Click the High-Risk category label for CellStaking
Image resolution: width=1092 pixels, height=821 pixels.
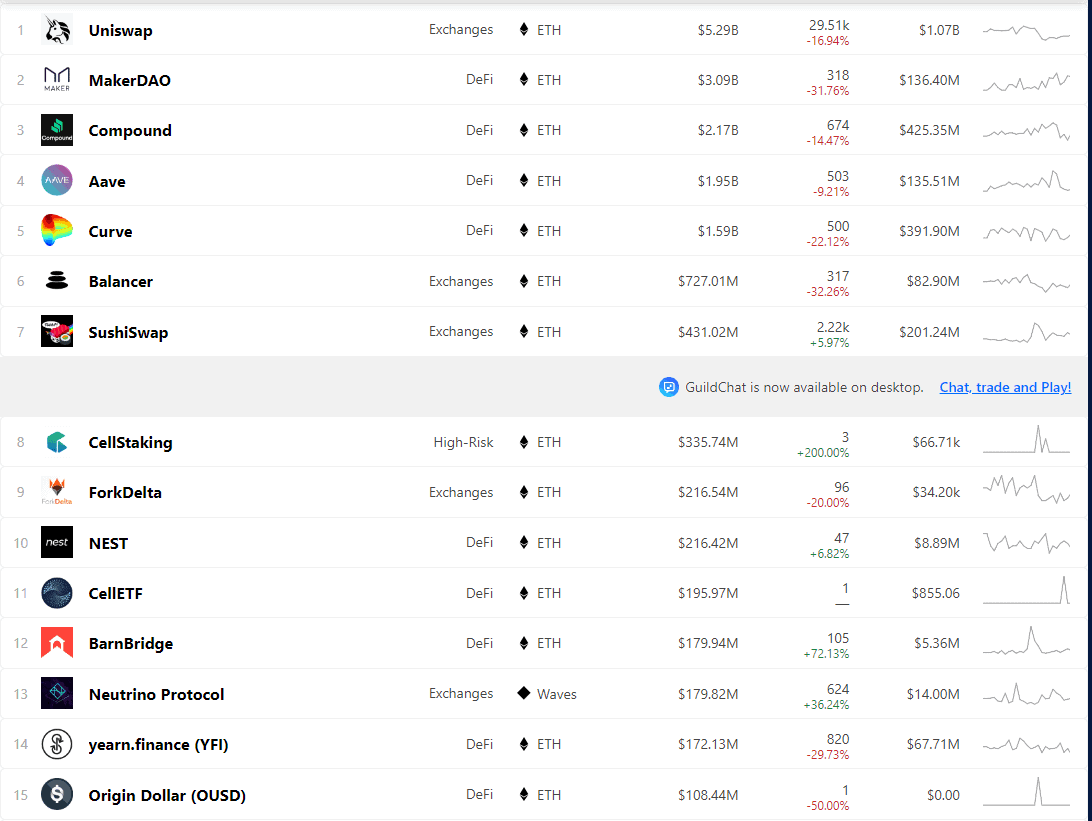(463, 443)
